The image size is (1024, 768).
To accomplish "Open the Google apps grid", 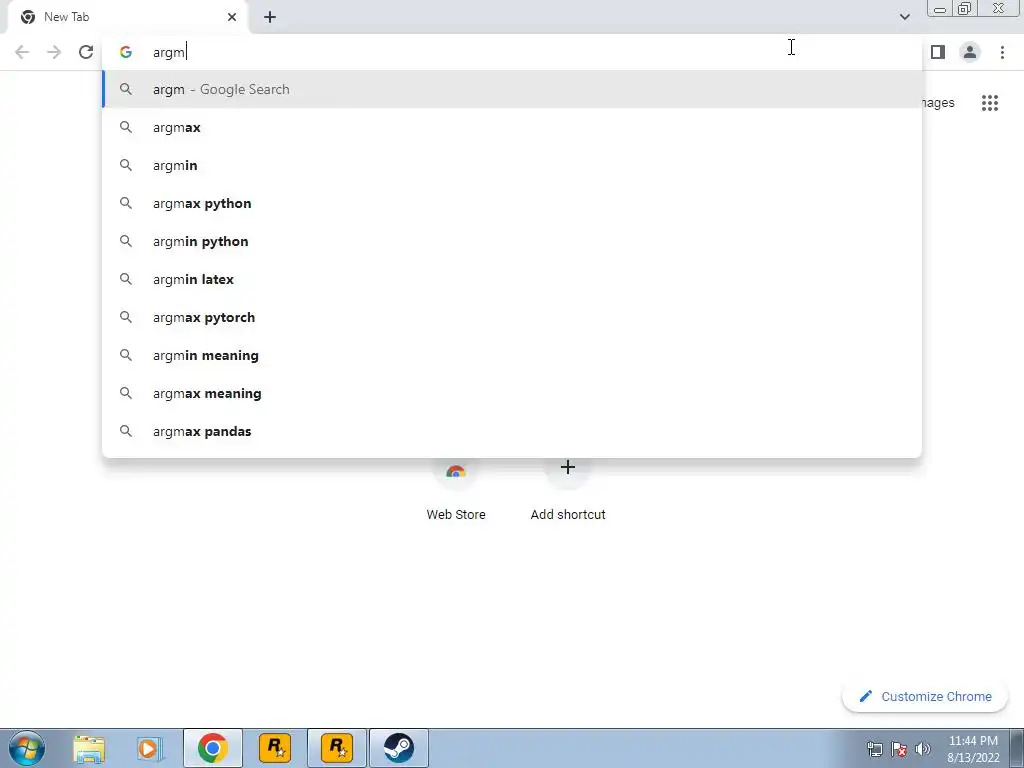I will click(989, 103).
